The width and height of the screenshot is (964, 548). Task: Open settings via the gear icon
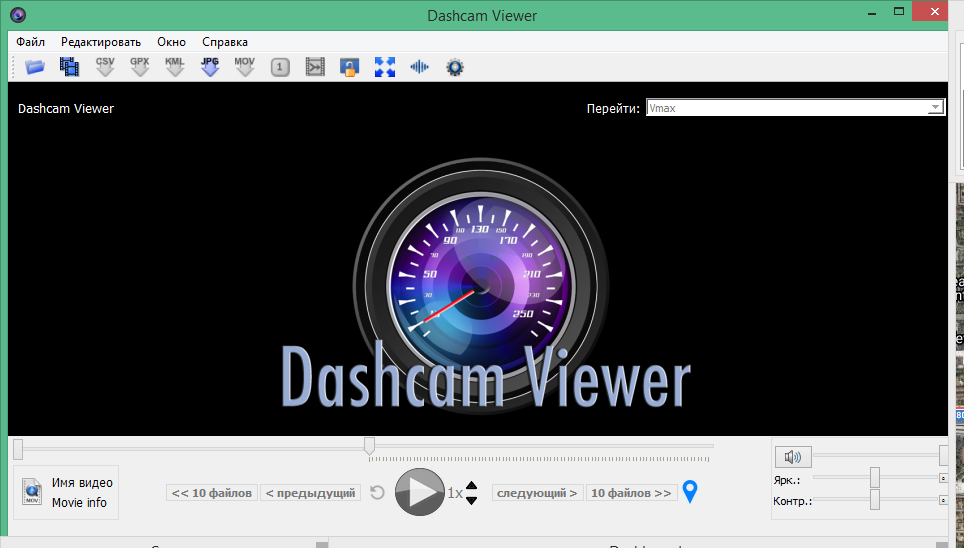click(455, 67)
